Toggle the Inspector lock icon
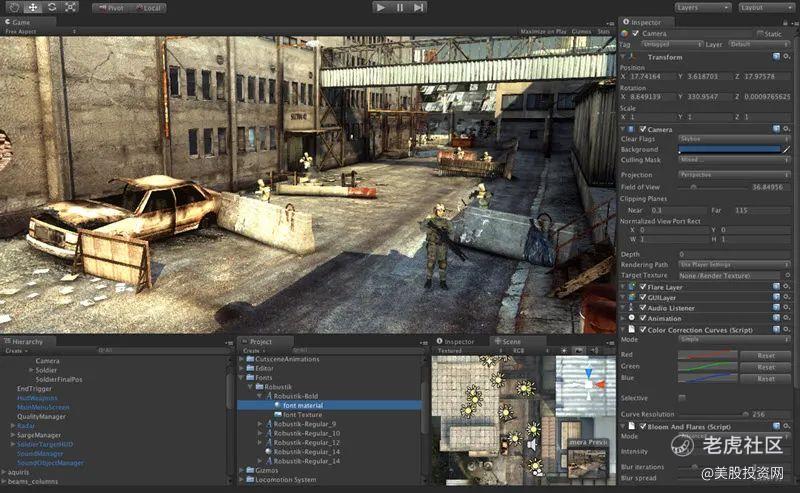 pyautogui.click(x=785, y=22)
